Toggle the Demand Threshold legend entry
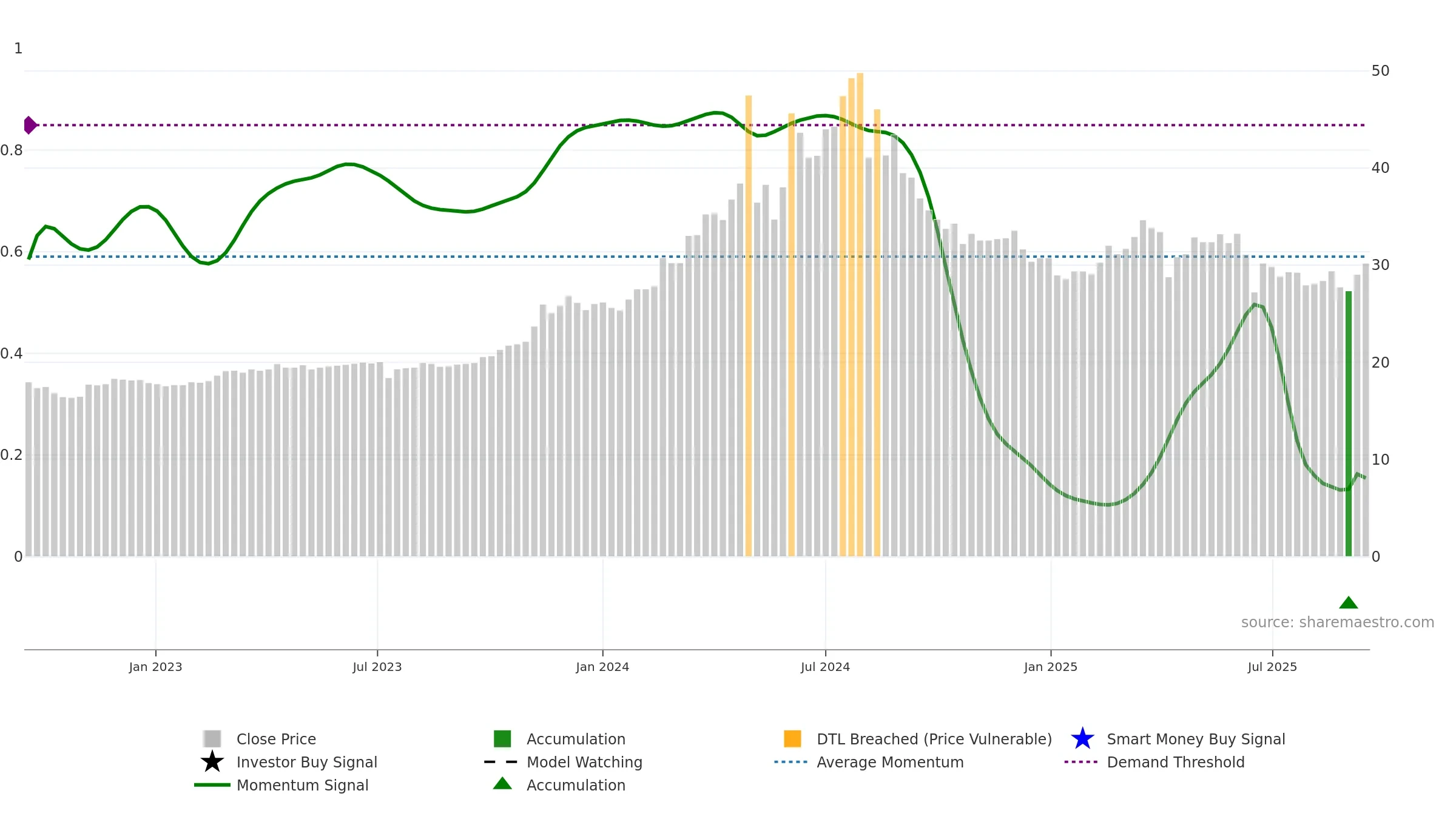 click(1154, 762)
